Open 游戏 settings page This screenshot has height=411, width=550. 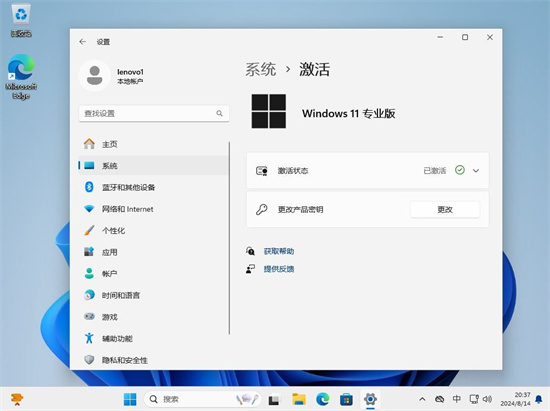point(154,317)
